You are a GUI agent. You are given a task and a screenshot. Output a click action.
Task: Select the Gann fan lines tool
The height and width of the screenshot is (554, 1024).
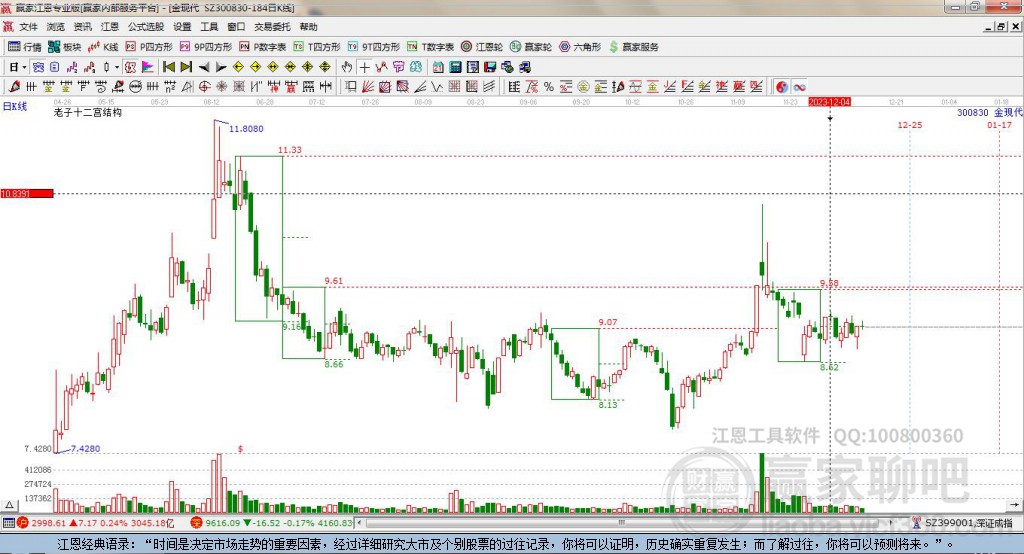[x=368, y=86]
